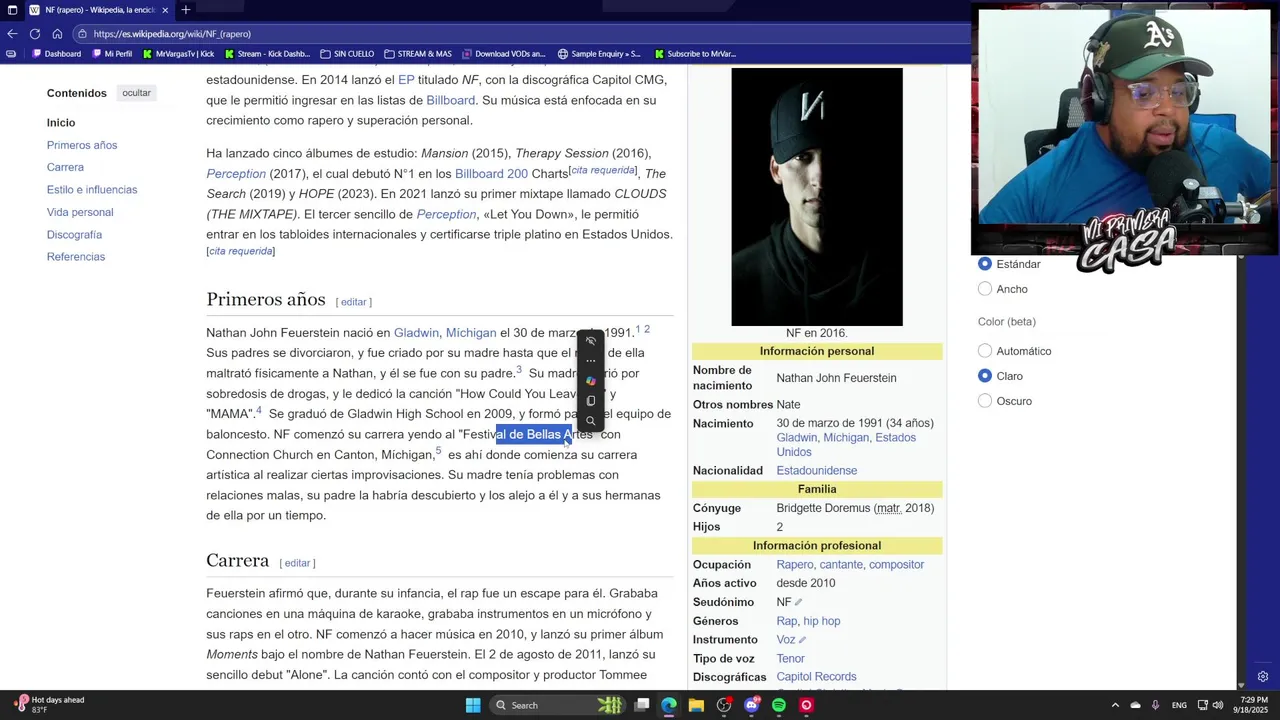Image resolution: width=1280 pixels, height=720 pixels.
Task: Go to Discografía section
Action: [74, 234]
